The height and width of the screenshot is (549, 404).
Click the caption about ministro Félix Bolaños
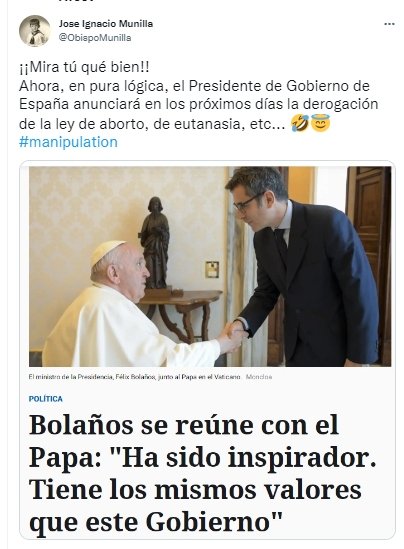(134, 377)
